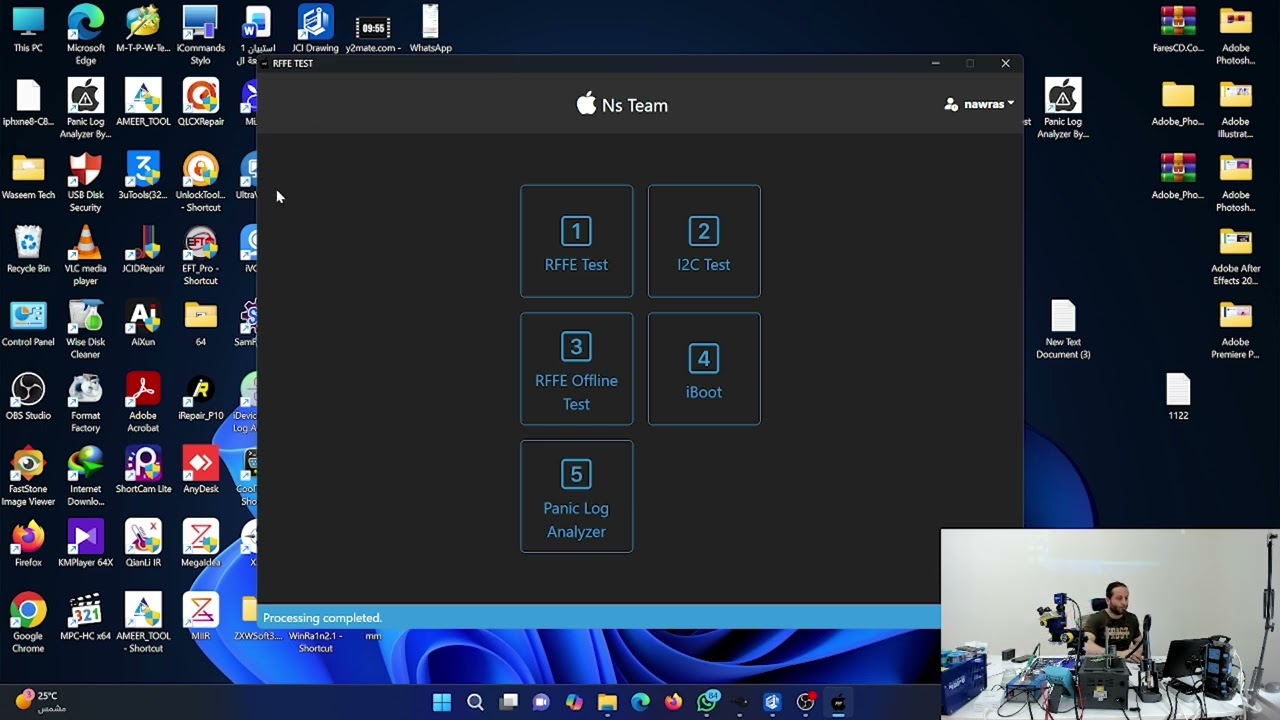1280x720 pixels.
Task: Select the WhatsApp image file on desktop
Action: (x=430, y=30)
